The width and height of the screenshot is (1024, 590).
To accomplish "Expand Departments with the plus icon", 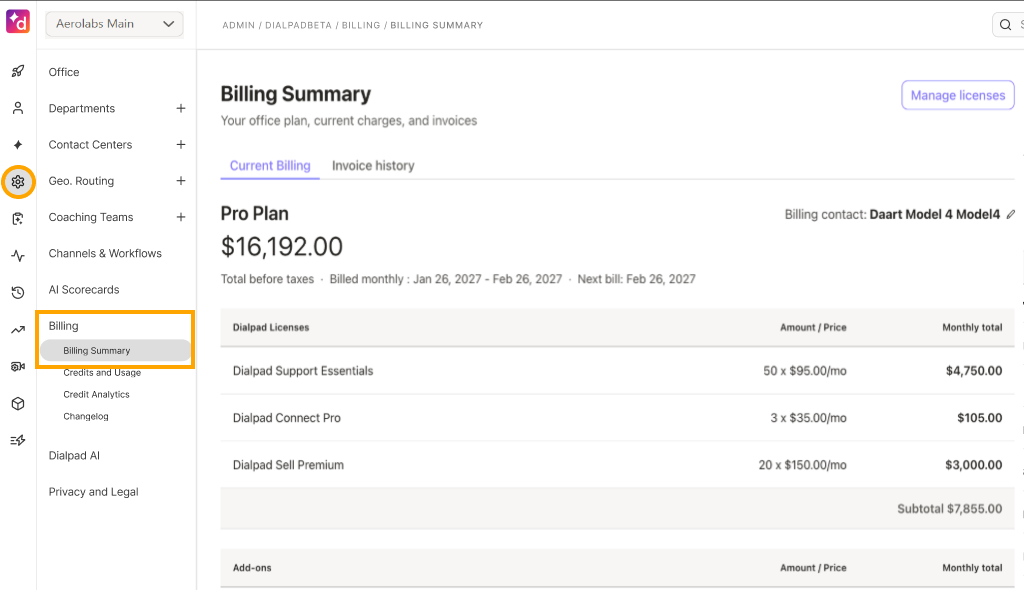I will (x=181, y=108).
